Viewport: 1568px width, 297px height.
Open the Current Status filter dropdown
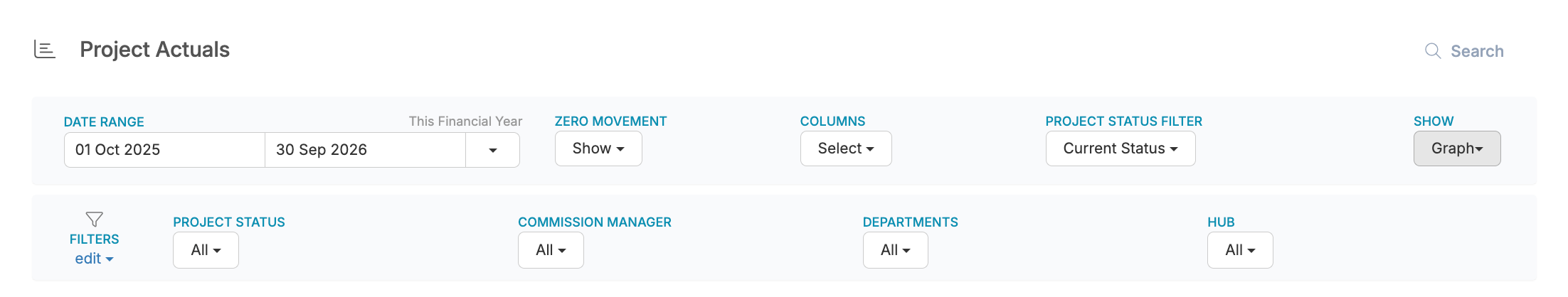(1121, 148)
